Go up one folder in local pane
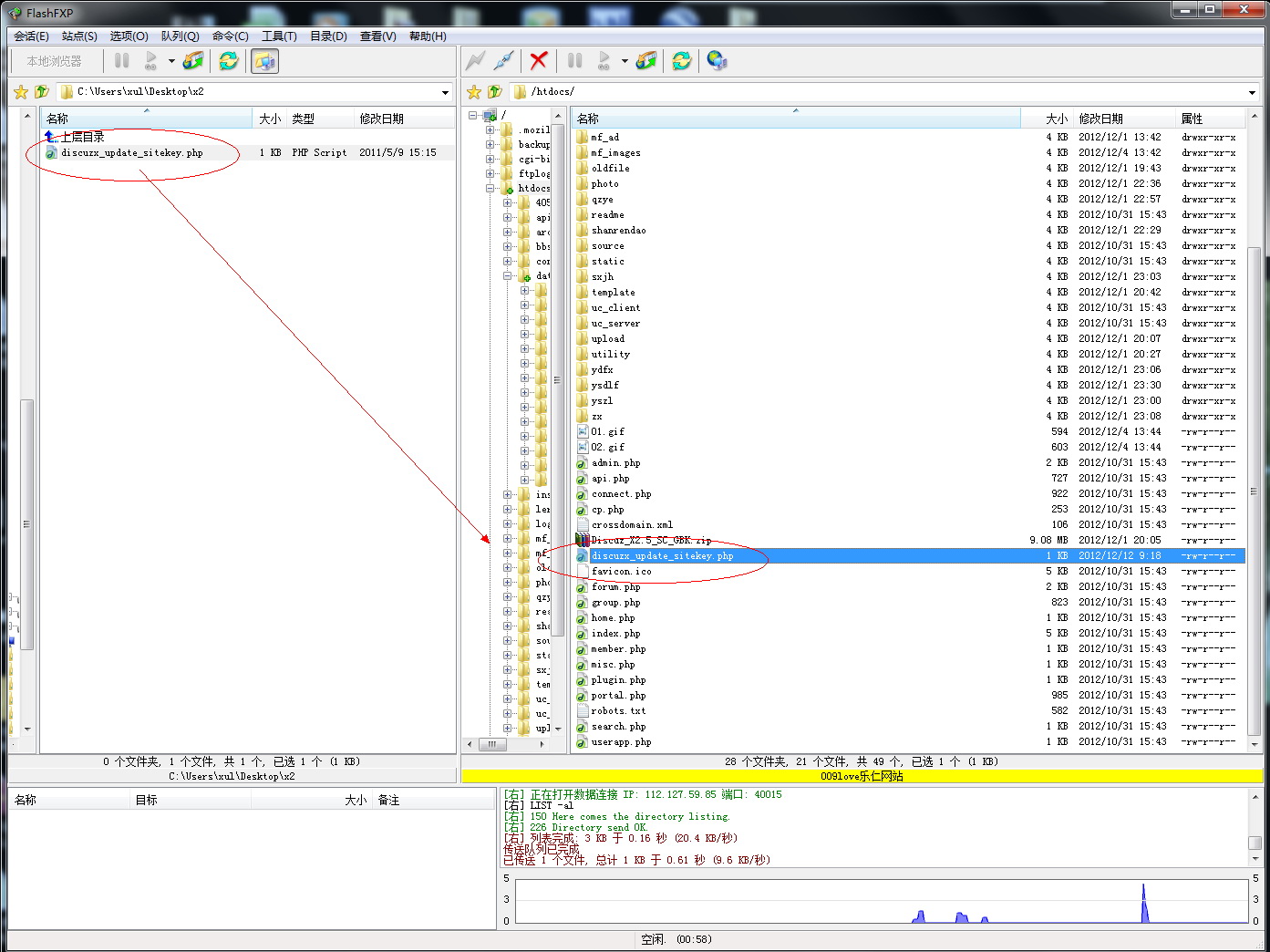Image resolution: width=1270 pixels, height=952 pixels. 42,91
